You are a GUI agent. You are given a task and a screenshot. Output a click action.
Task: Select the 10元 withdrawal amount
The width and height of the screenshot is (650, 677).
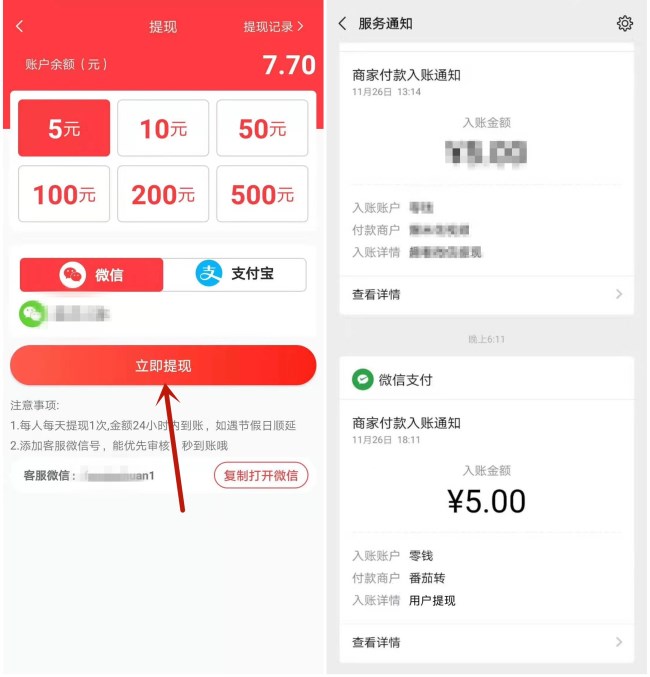pyautogui.click(x=163, y=128)
